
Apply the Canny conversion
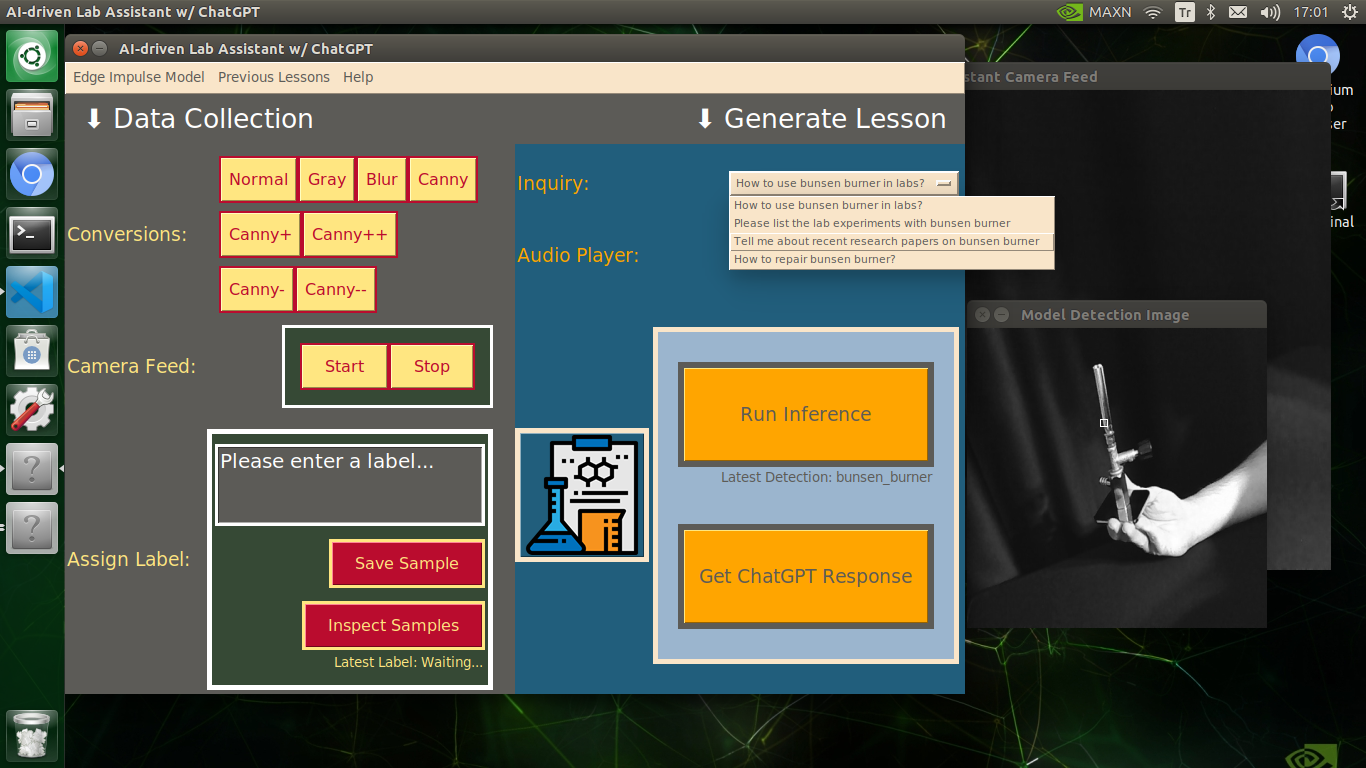point(443,179)
